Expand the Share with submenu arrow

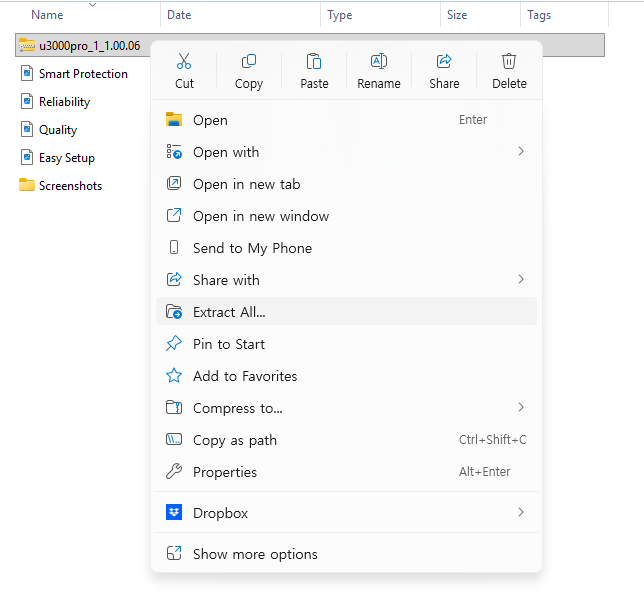click(x=521, y=279)
